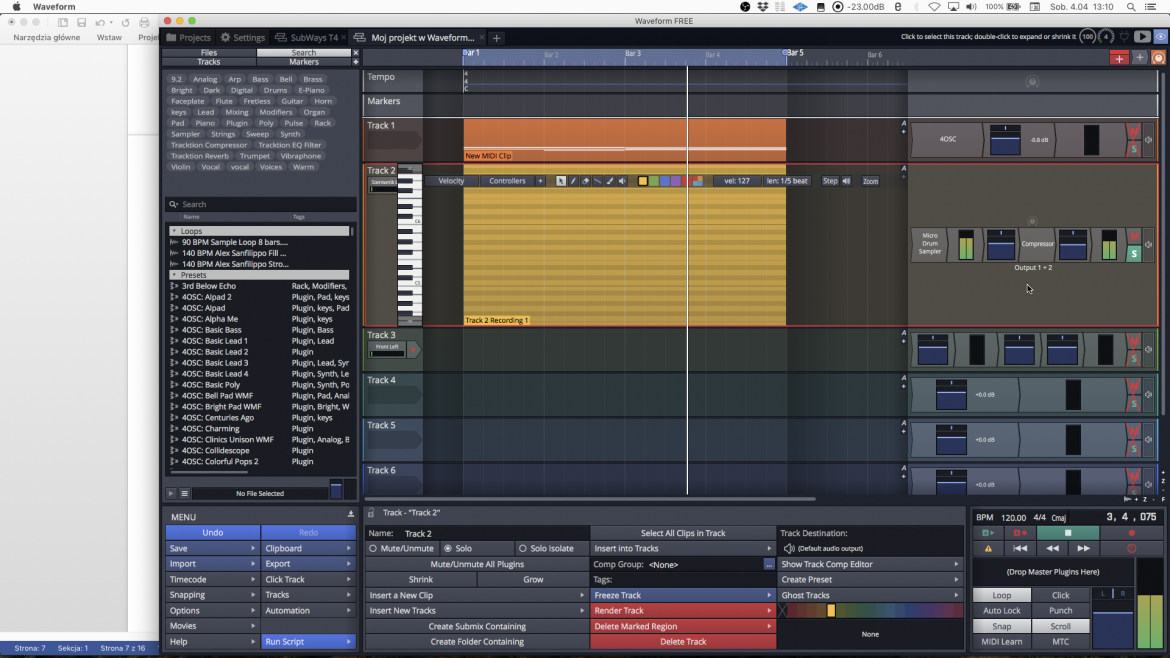Viewport: 1170px width, 658px height.
Task: Open the video tutorial play icon at top right
Action: tap(1142, 37)
